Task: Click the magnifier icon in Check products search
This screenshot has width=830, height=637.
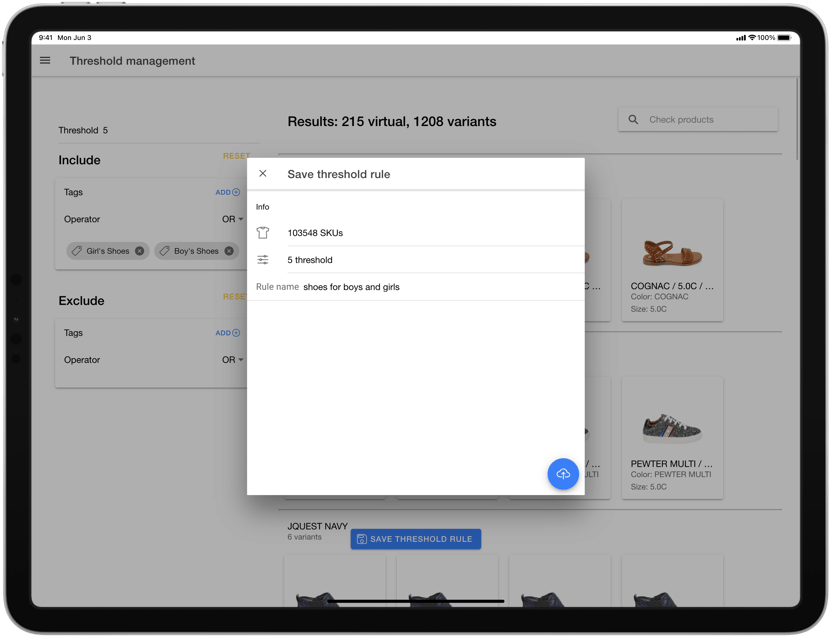Action: pos(632,118)
